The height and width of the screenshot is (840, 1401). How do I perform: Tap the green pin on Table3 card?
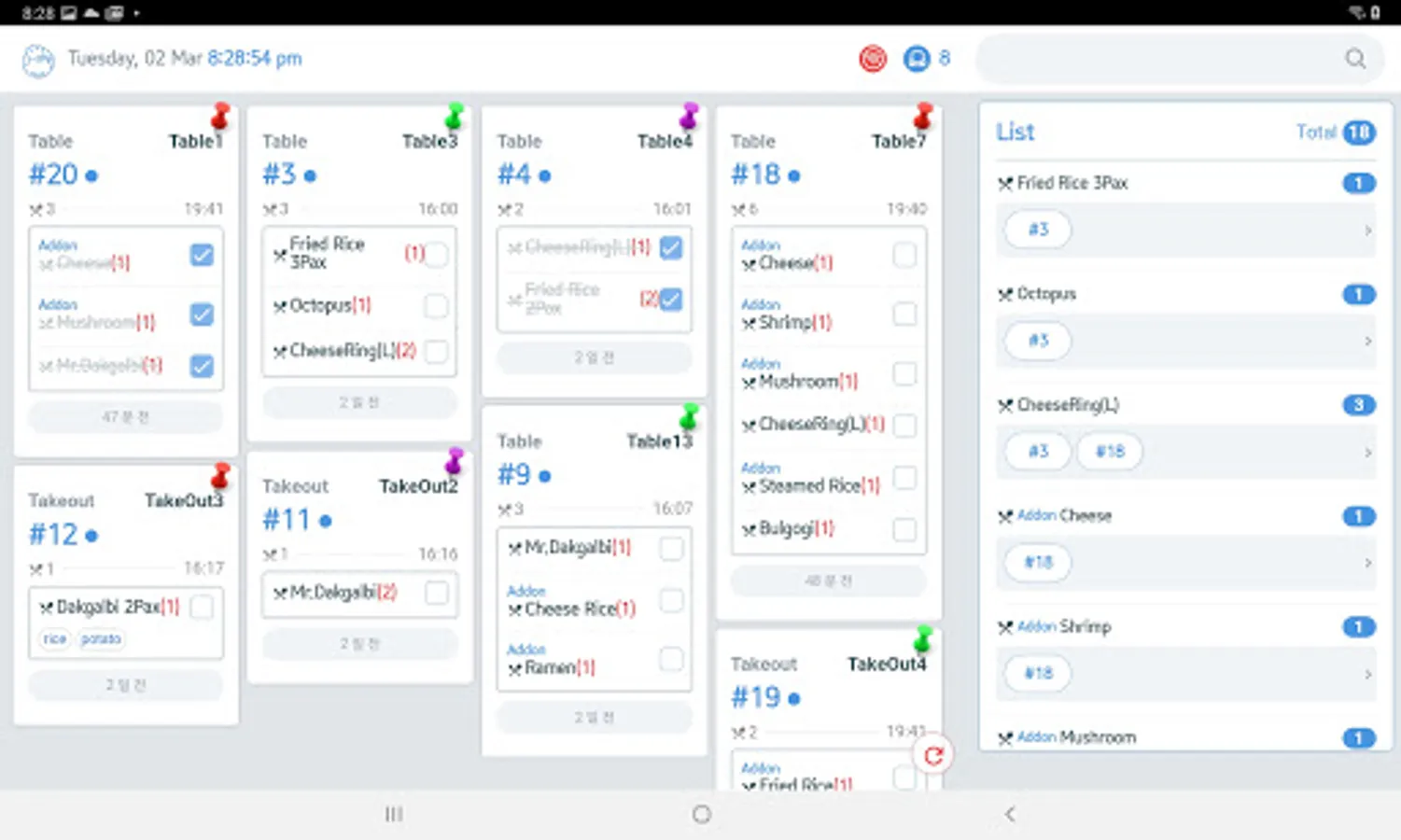(455, 116)
